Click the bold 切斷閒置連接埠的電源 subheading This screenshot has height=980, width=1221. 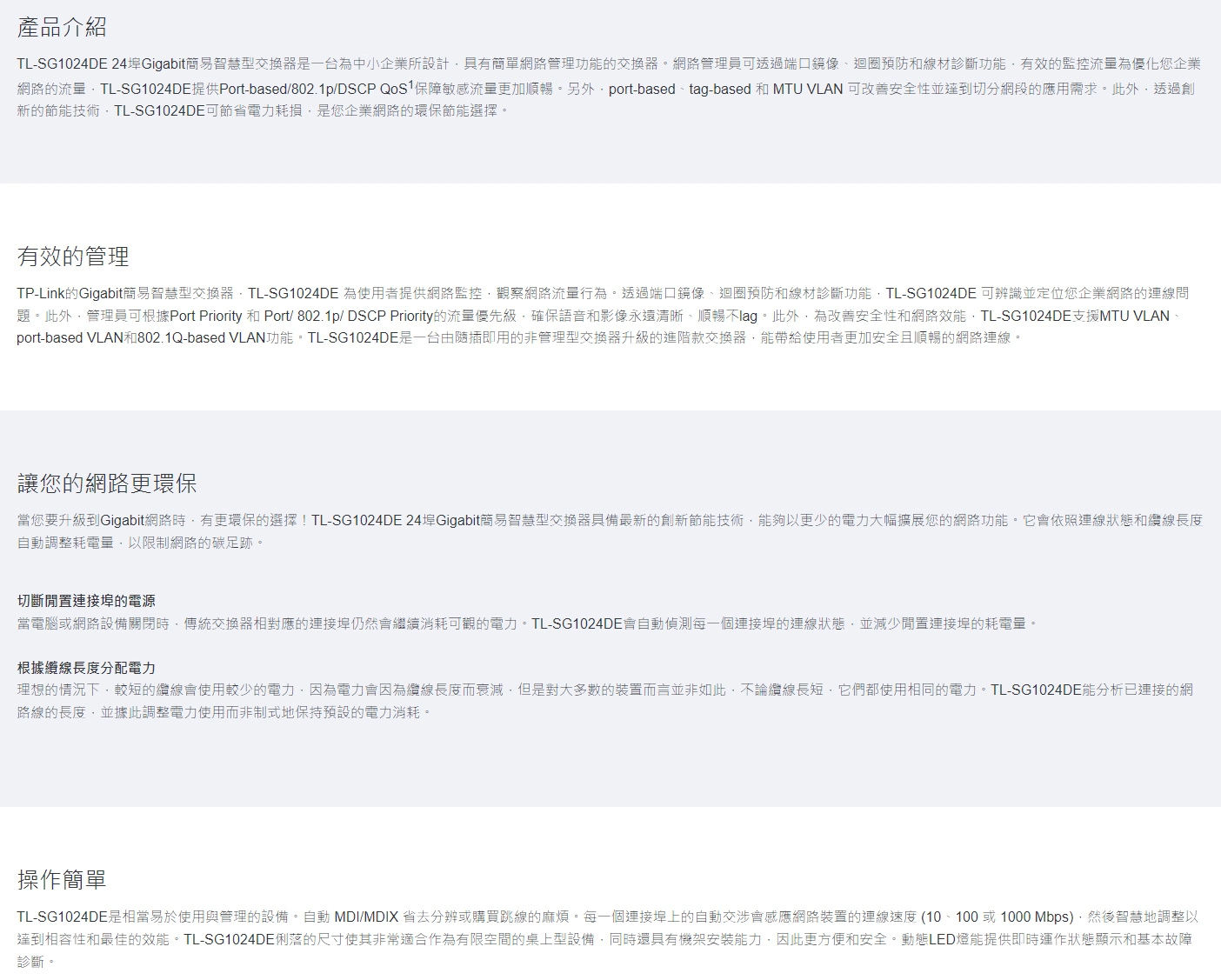(x=86, y=601)
